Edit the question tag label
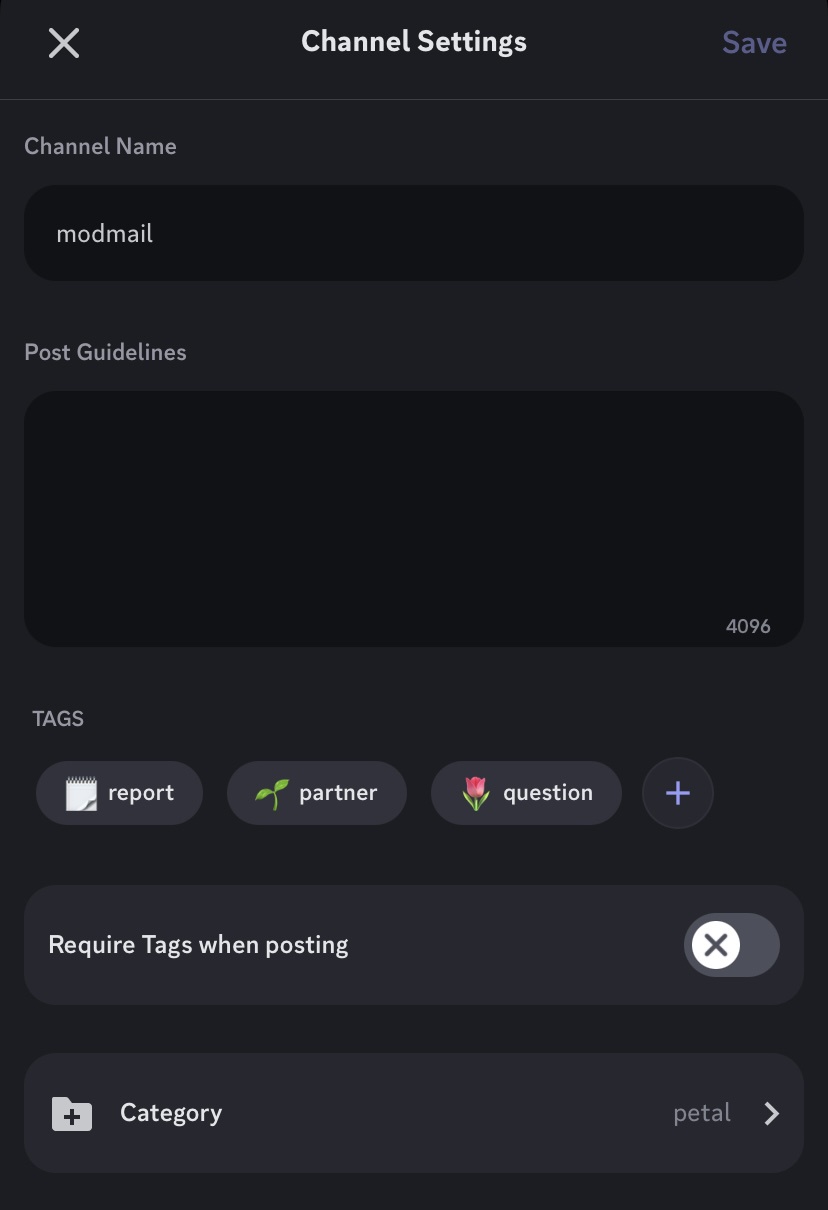This screenshot has height=1210, width=828. tap(548, 793)
